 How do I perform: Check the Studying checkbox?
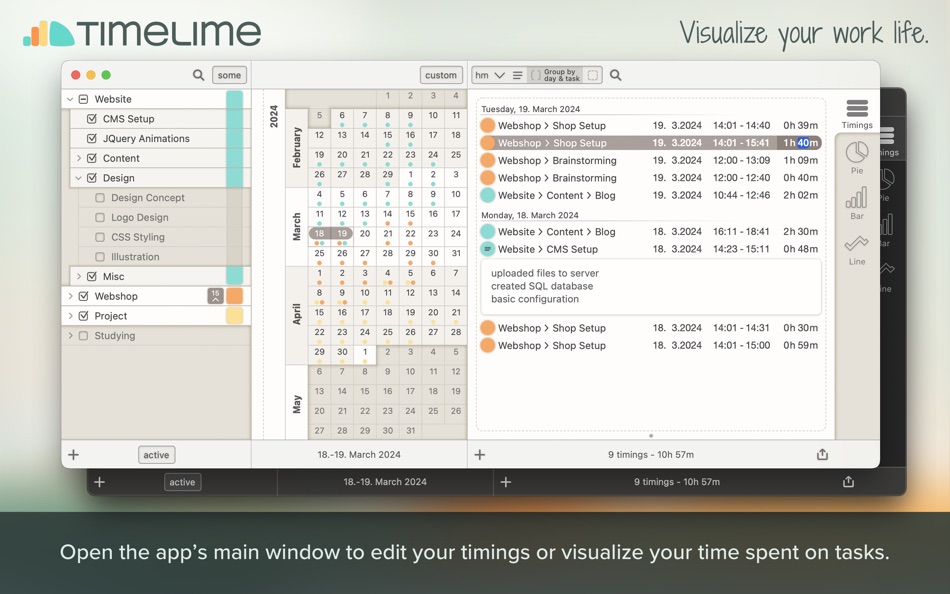(84, 335)
